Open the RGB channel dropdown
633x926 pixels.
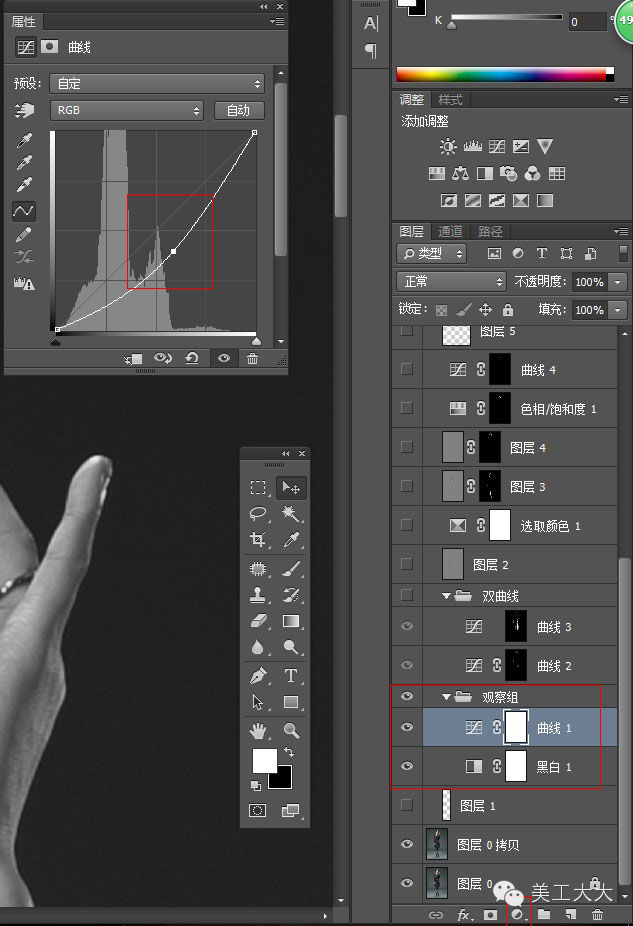pos(127,110)
